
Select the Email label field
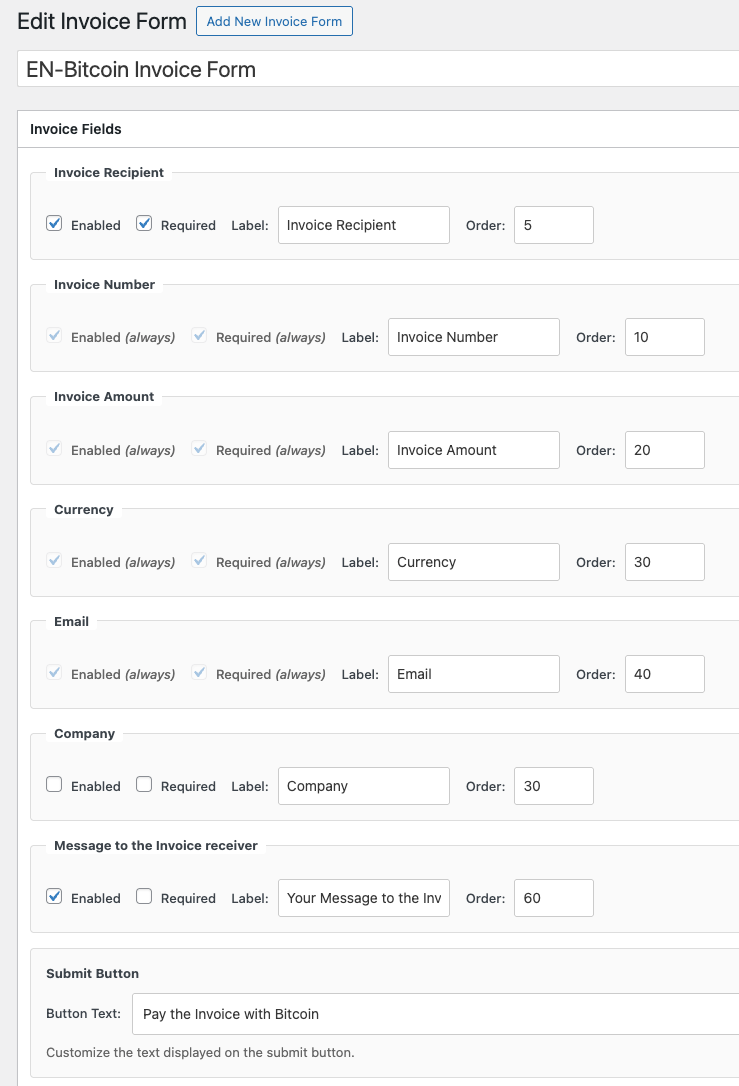(x=473, y=673)
